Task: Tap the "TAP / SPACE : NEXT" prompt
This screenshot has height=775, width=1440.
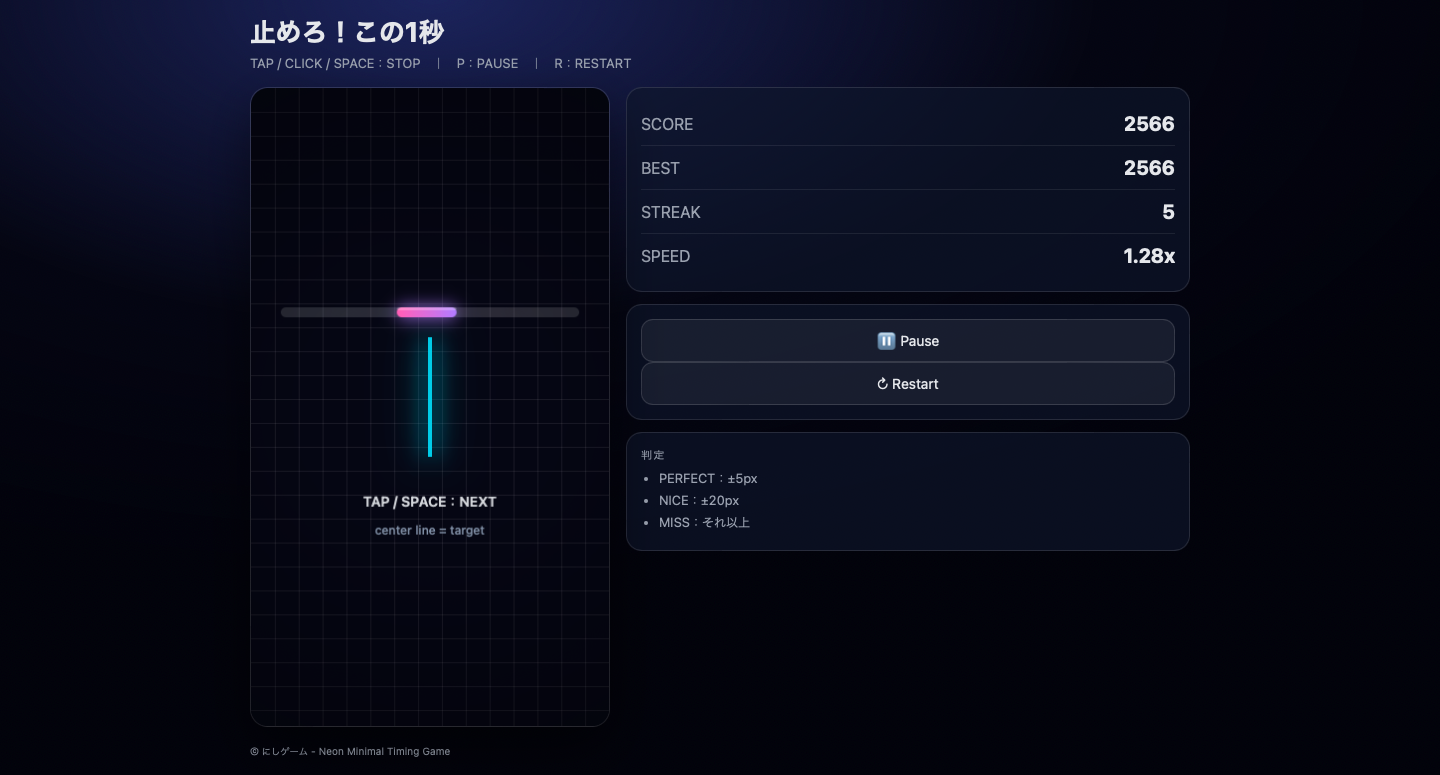Action: click(430, 502)
